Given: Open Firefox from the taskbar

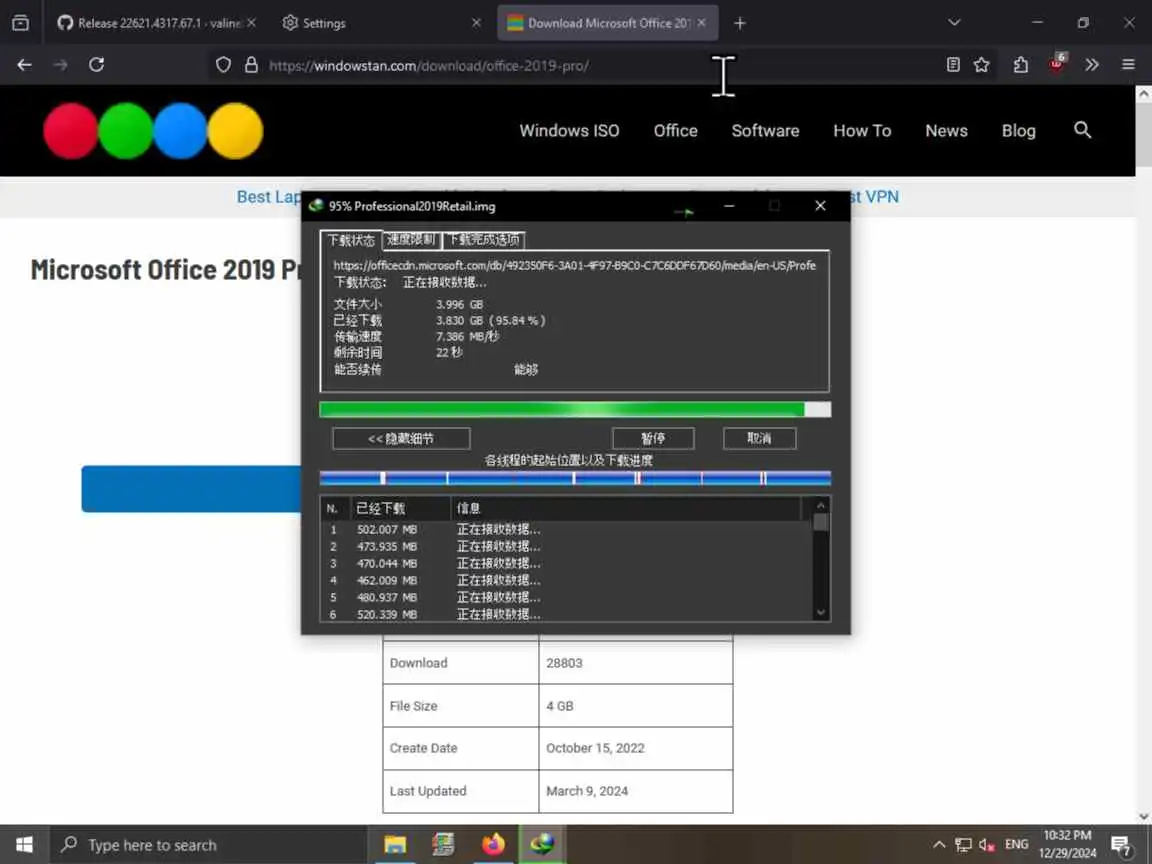Looking at the screenshot, I should pos(493,845).
